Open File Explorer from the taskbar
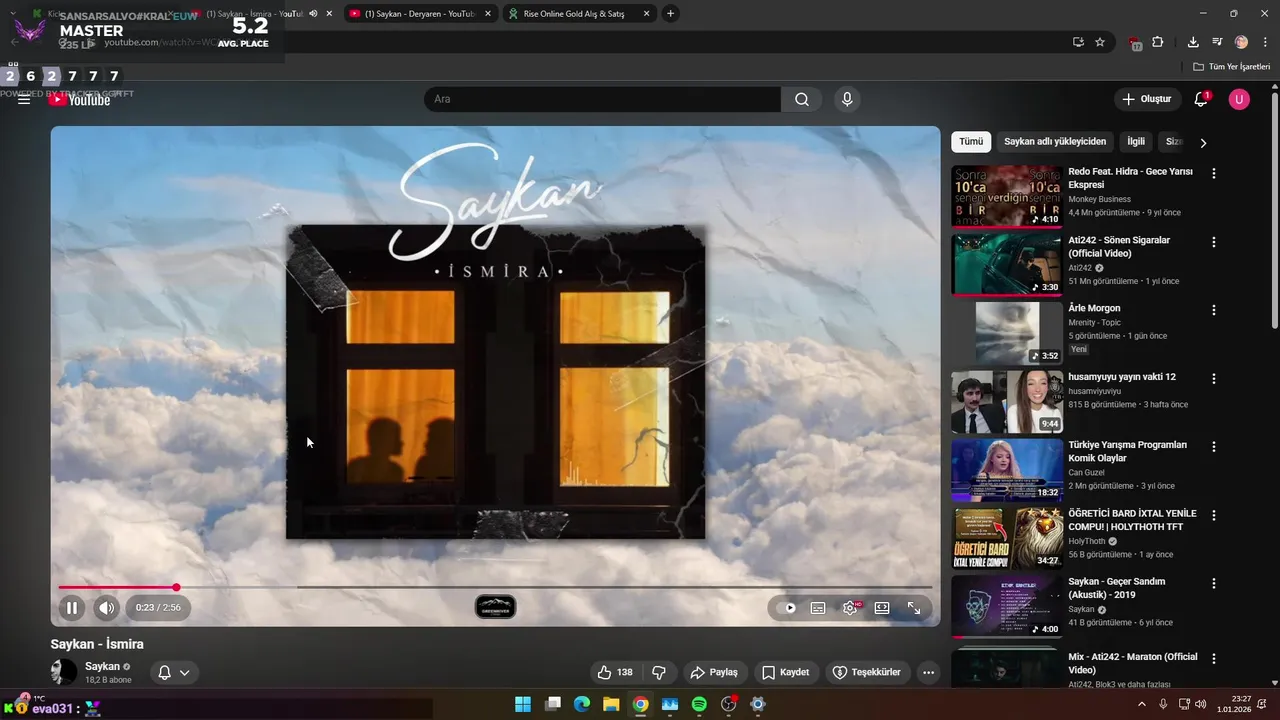This screenshot has height=720, width=1280. (x=611, y=704)
